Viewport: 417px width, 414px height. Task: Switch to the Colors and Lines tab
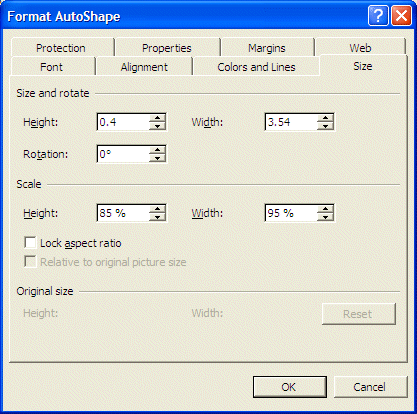[x=256, y=67]
